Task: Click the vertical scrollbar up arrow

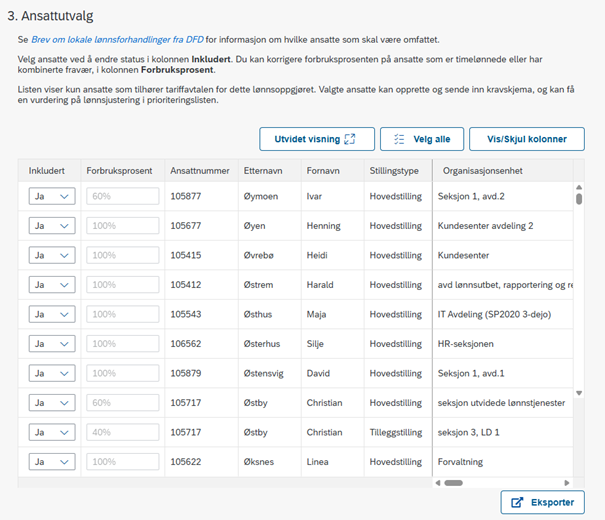Action: tap(579, 187)
